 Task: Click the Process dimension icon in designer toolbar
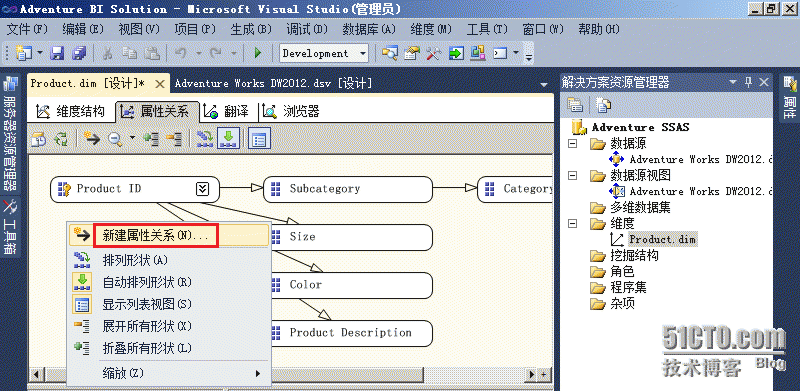pyautogui.click(x=39, y=138)
